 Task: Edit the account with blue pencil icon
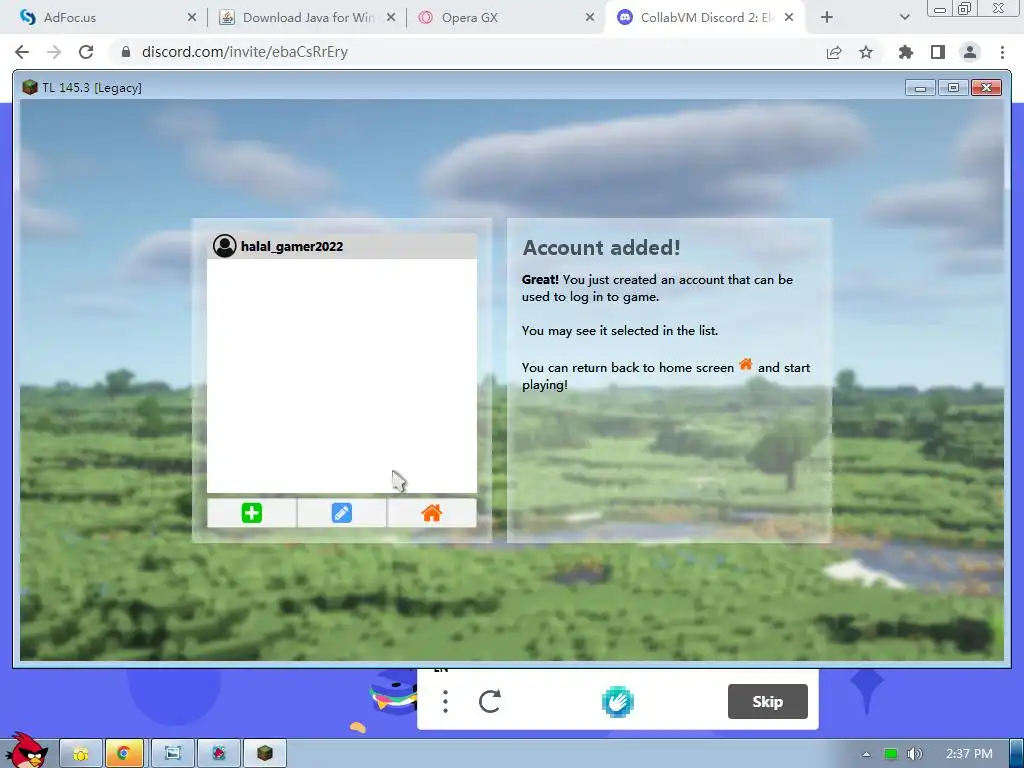[x=342, y=513]
